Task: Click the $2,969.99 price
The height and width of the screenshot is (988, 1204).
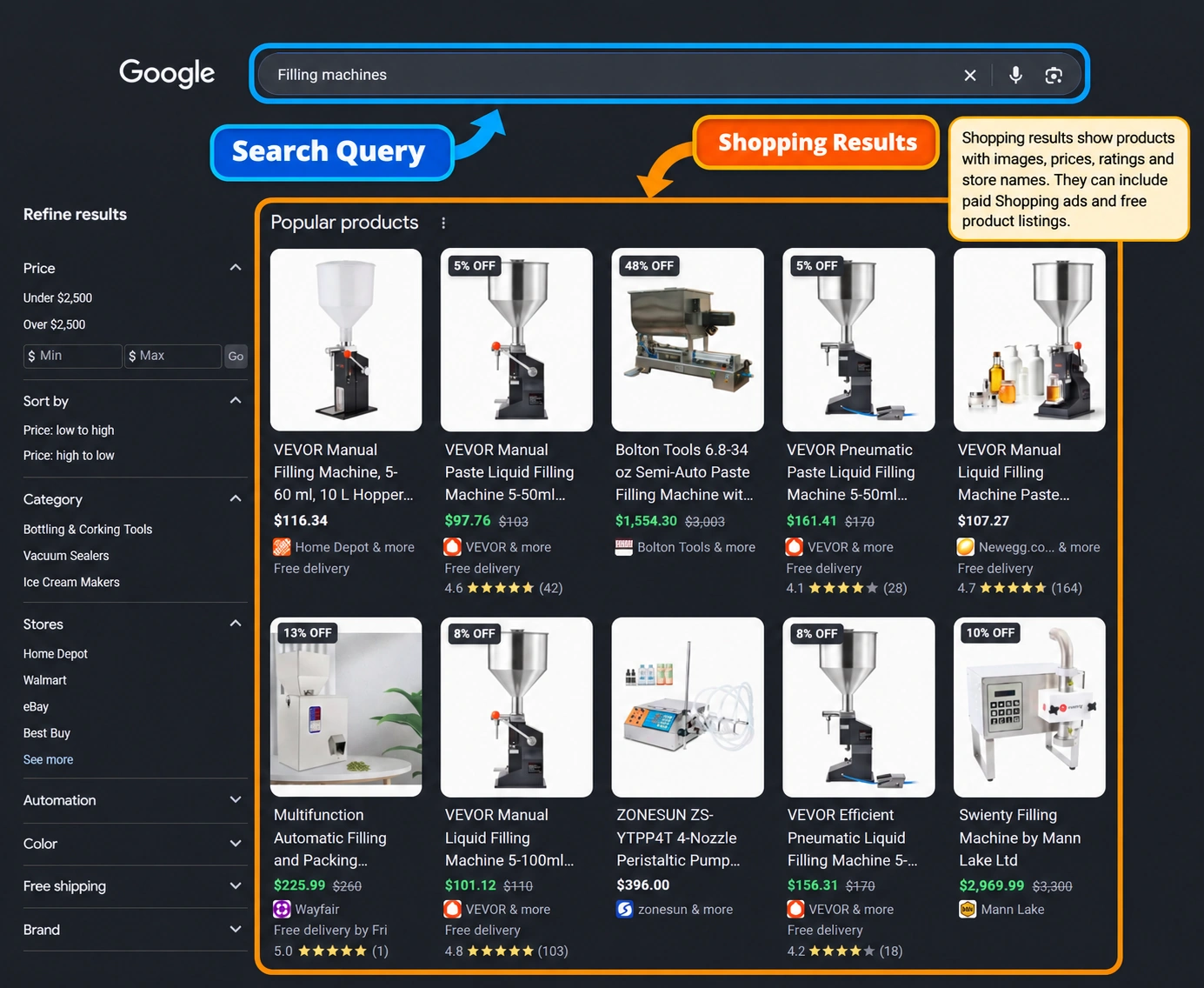Action: [x=992, y=885]
